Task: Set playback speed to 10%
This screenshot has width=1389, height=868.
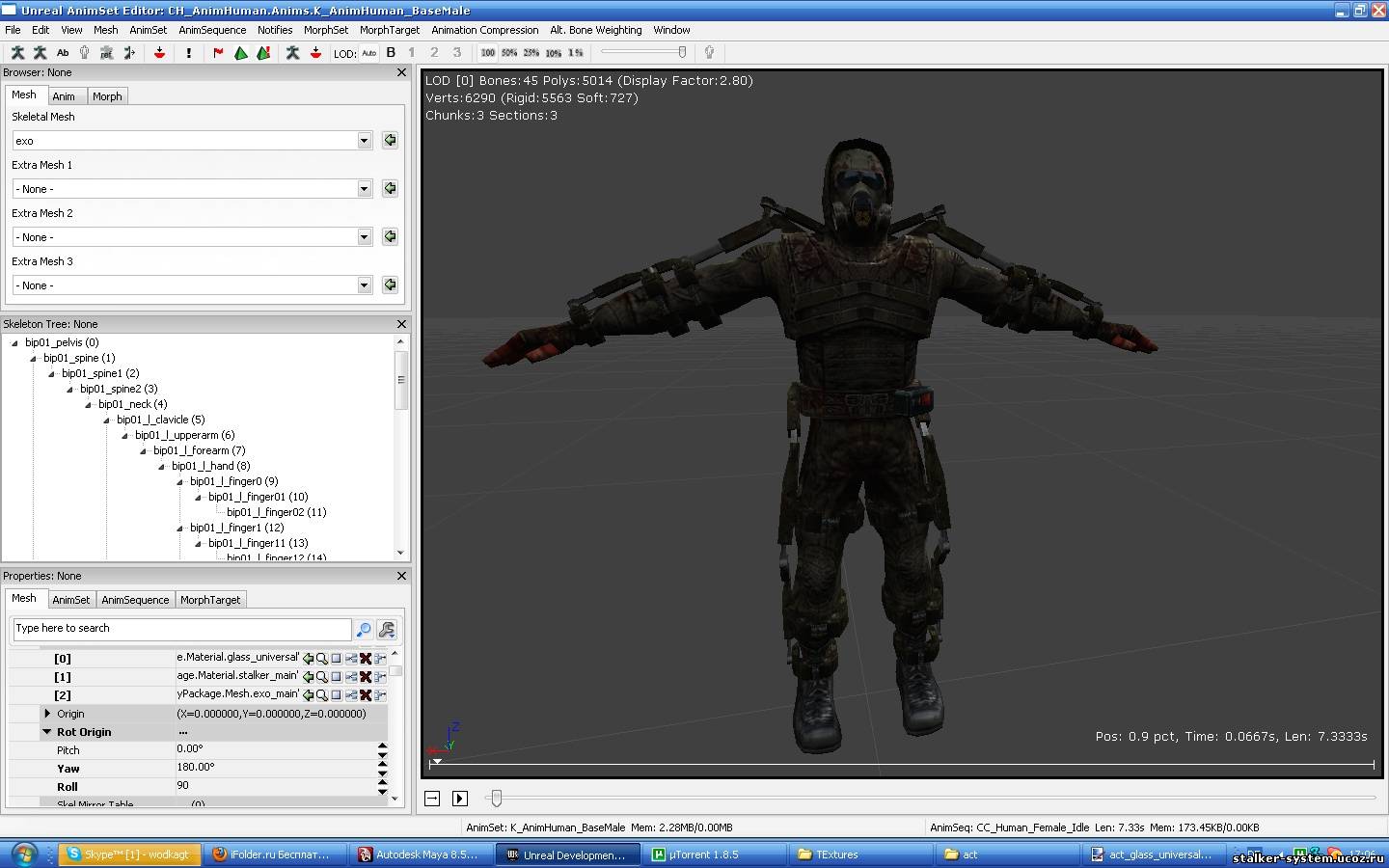Action: 554,53
